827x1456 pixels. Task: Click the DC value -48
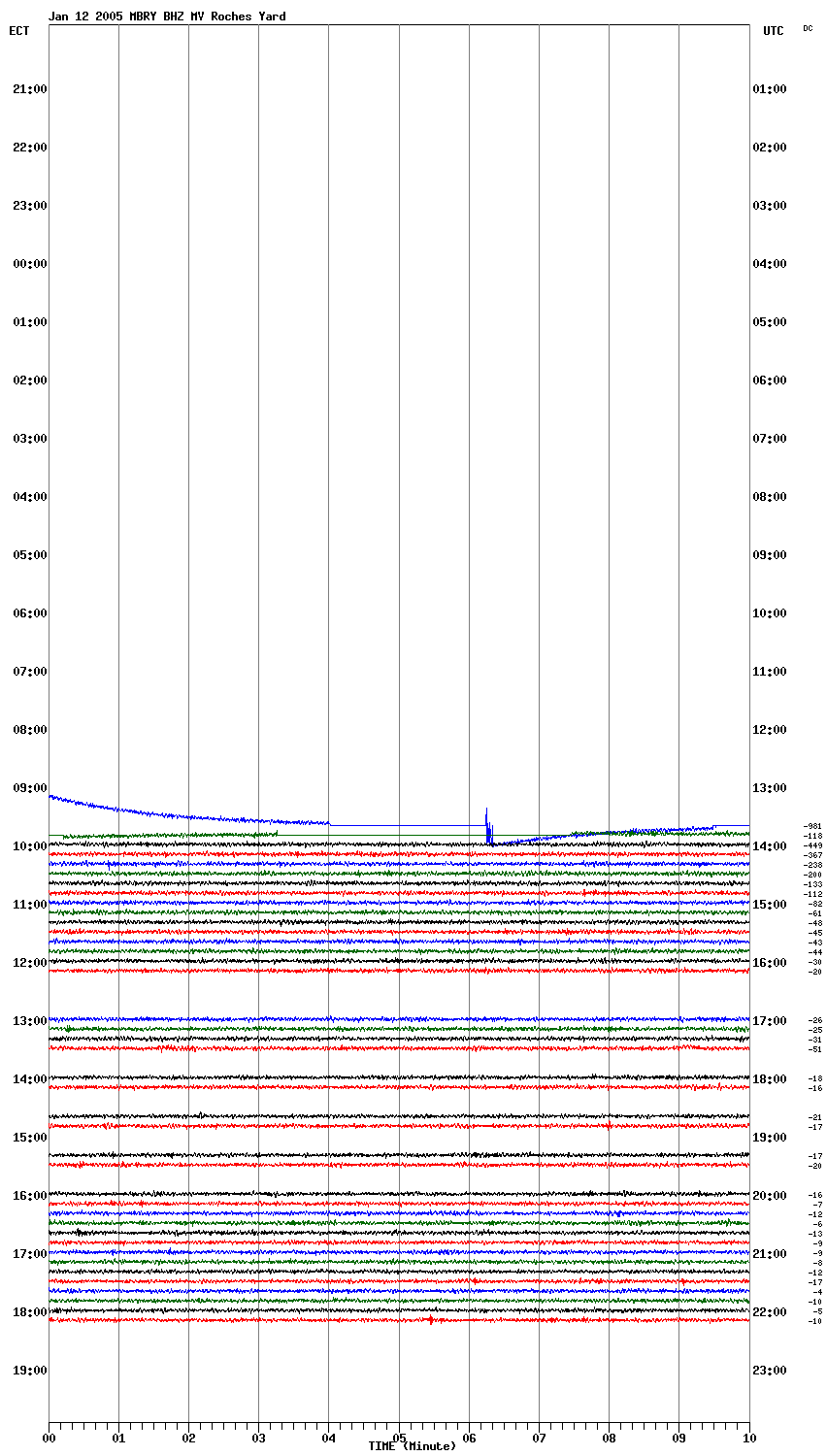click(814, 923)
